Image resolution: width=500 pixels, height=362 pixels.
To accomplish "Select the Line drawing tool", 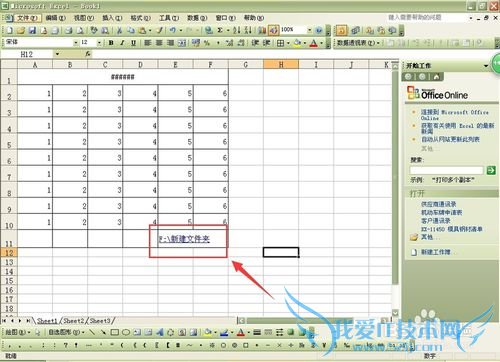I will click(92, 332).
